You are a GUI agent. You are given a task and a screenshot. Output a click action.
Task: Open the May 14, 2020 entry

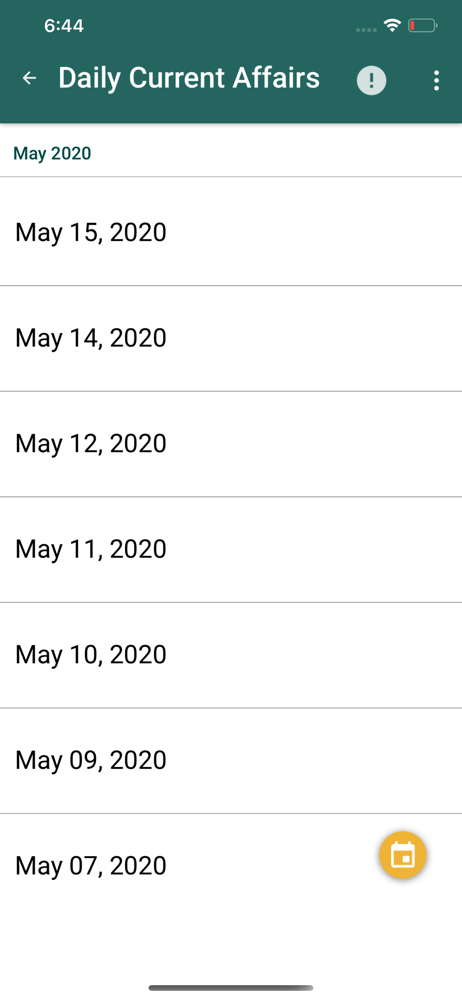coord(231,339)
